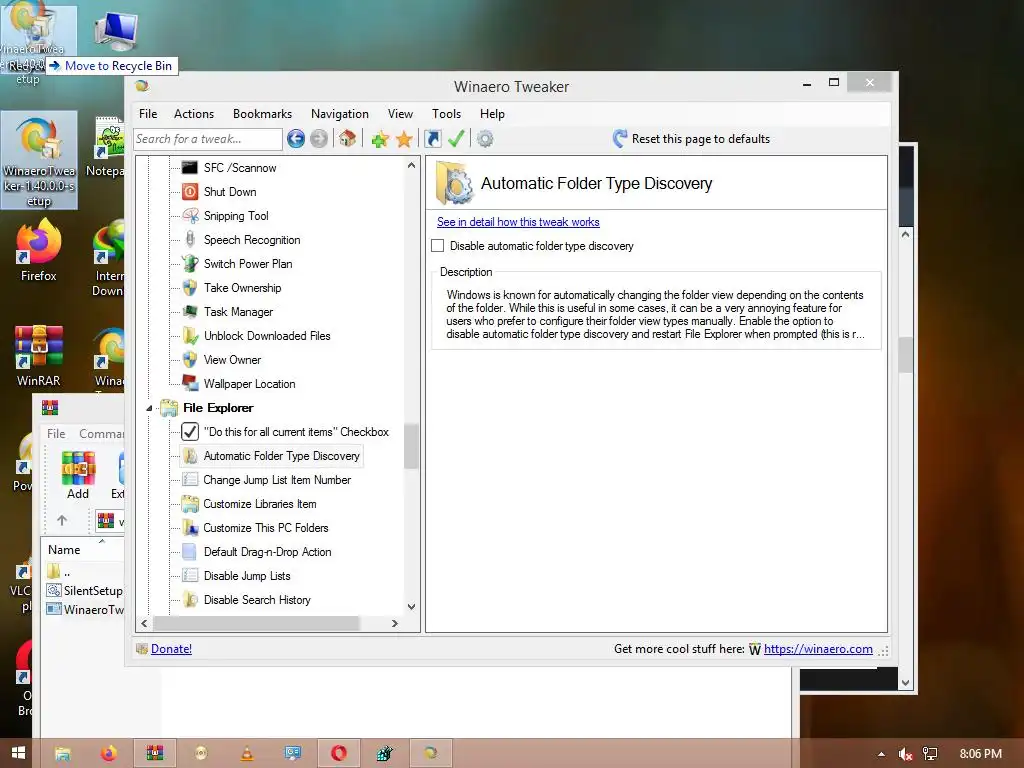
Task: Open the Windows Start button
Action: click(18, 753)
